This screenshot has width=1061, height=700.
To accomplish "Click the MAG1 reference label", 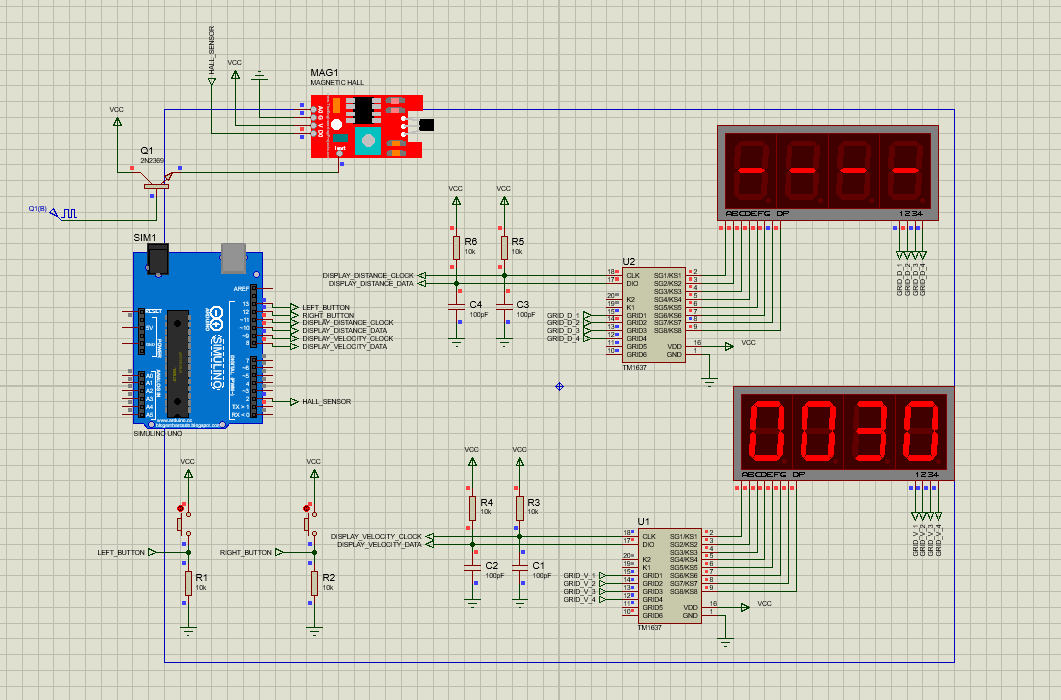I will 324,72.
